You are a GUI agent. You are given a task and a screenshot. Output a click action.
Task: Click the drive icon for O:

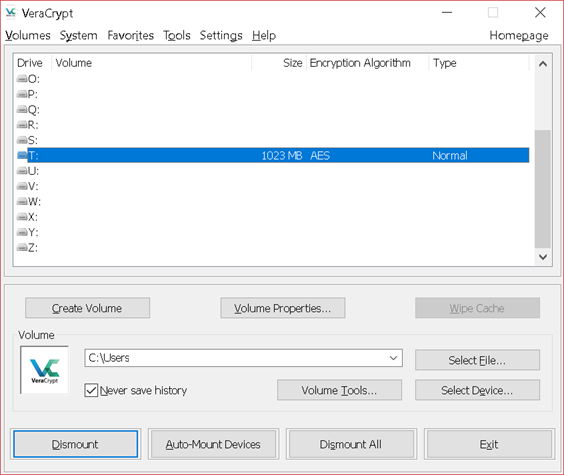coord(22,78)
